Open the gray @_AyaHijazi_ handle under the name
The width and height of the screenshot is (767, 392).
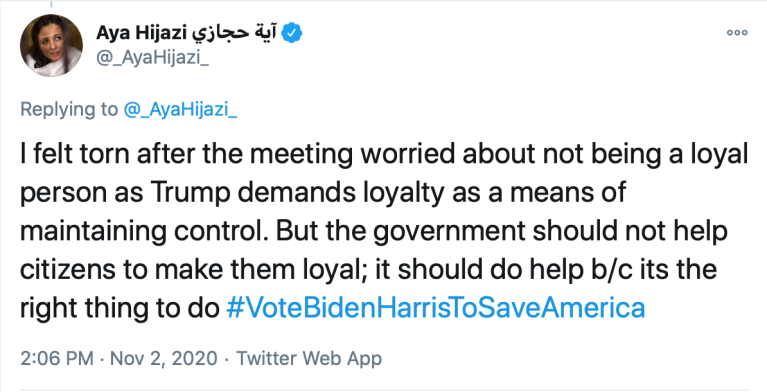click(153, 59)
